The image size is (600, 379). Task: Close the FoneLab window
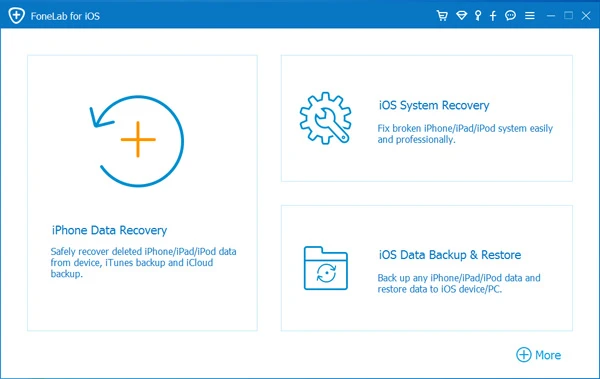click(586, 16)
